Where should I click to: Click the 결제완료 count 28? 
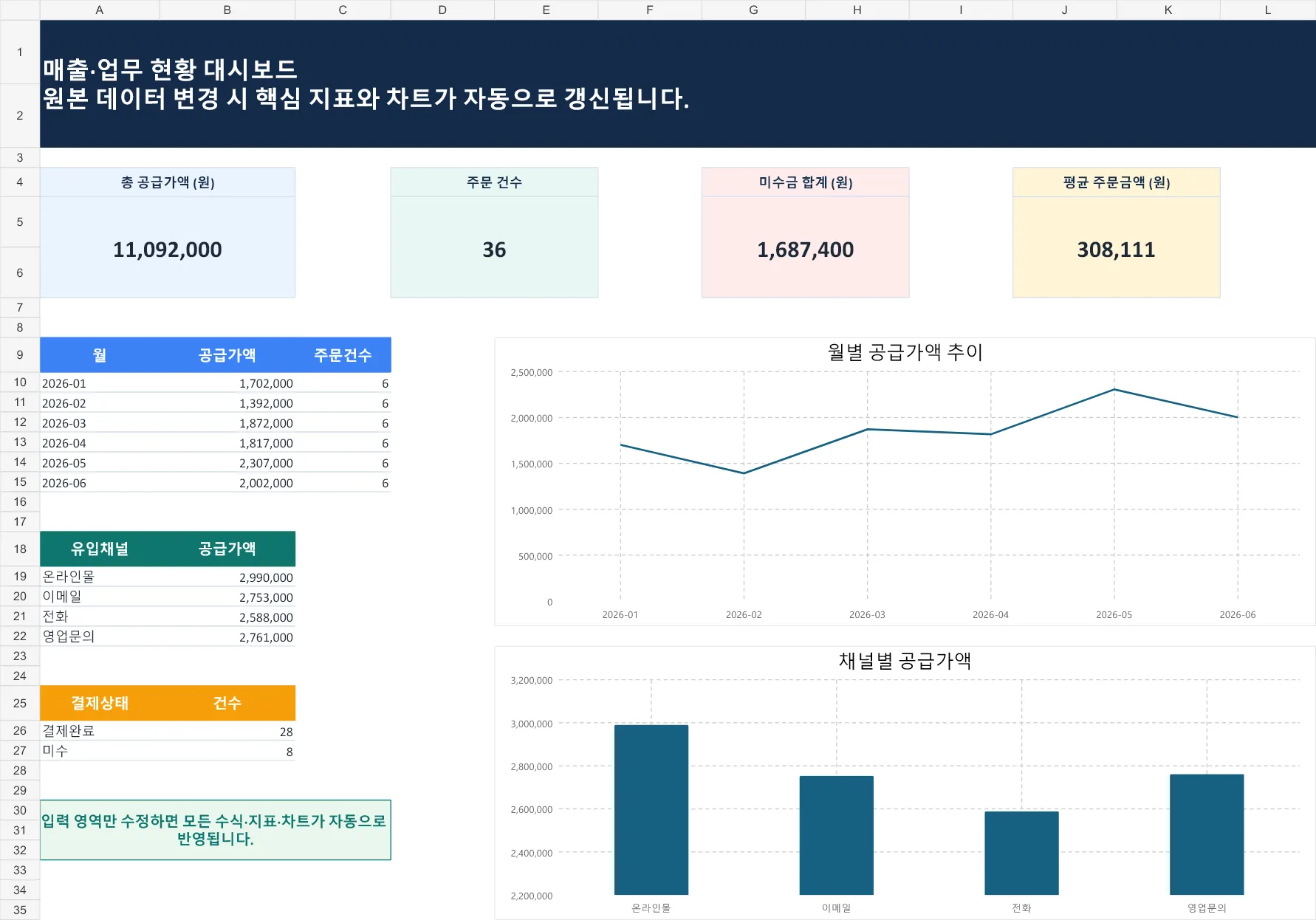(x=227, y=731)
